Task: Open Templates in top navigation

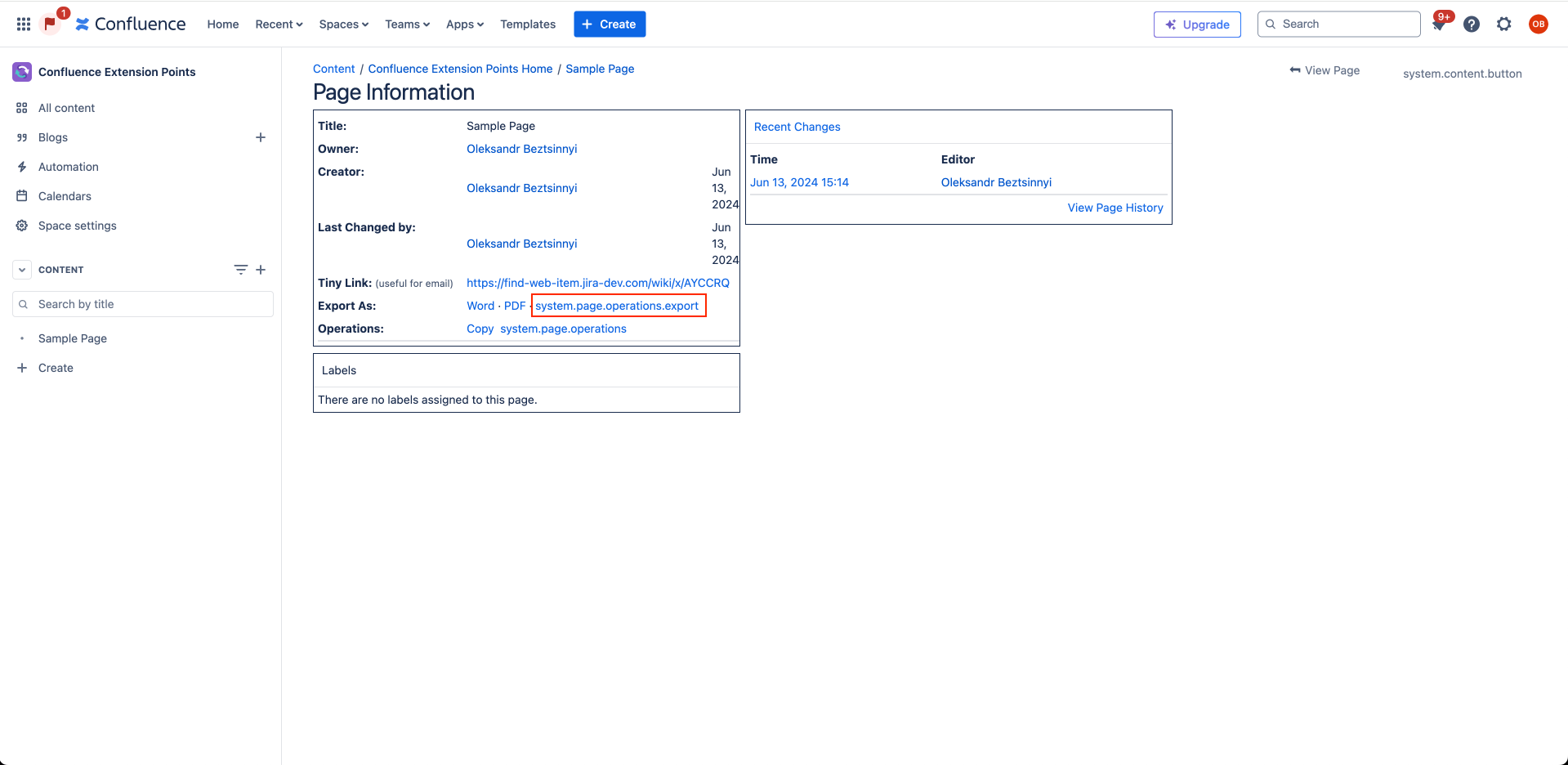Action: 528,25
